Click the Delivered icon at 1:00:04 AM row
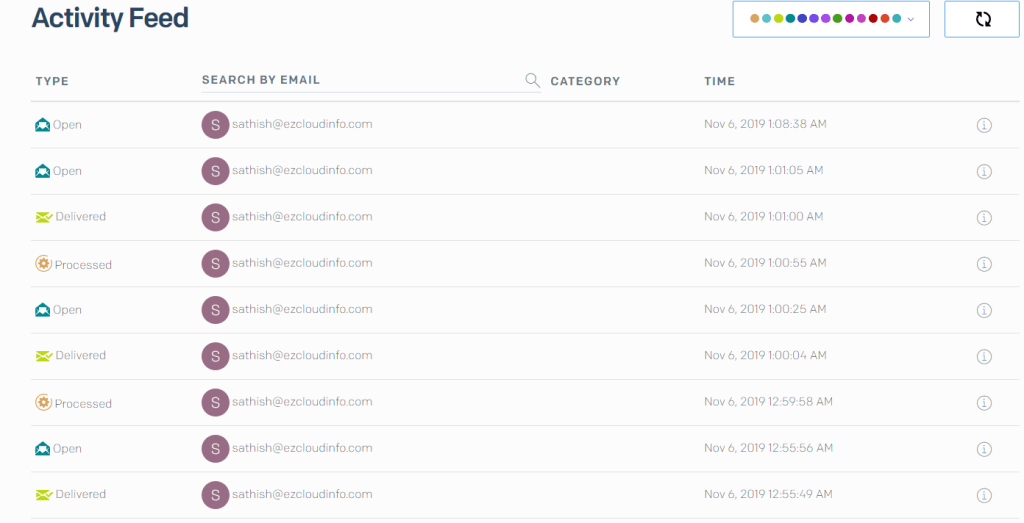The height and width of the screenshot is (523, 1024). coord(43,356)
